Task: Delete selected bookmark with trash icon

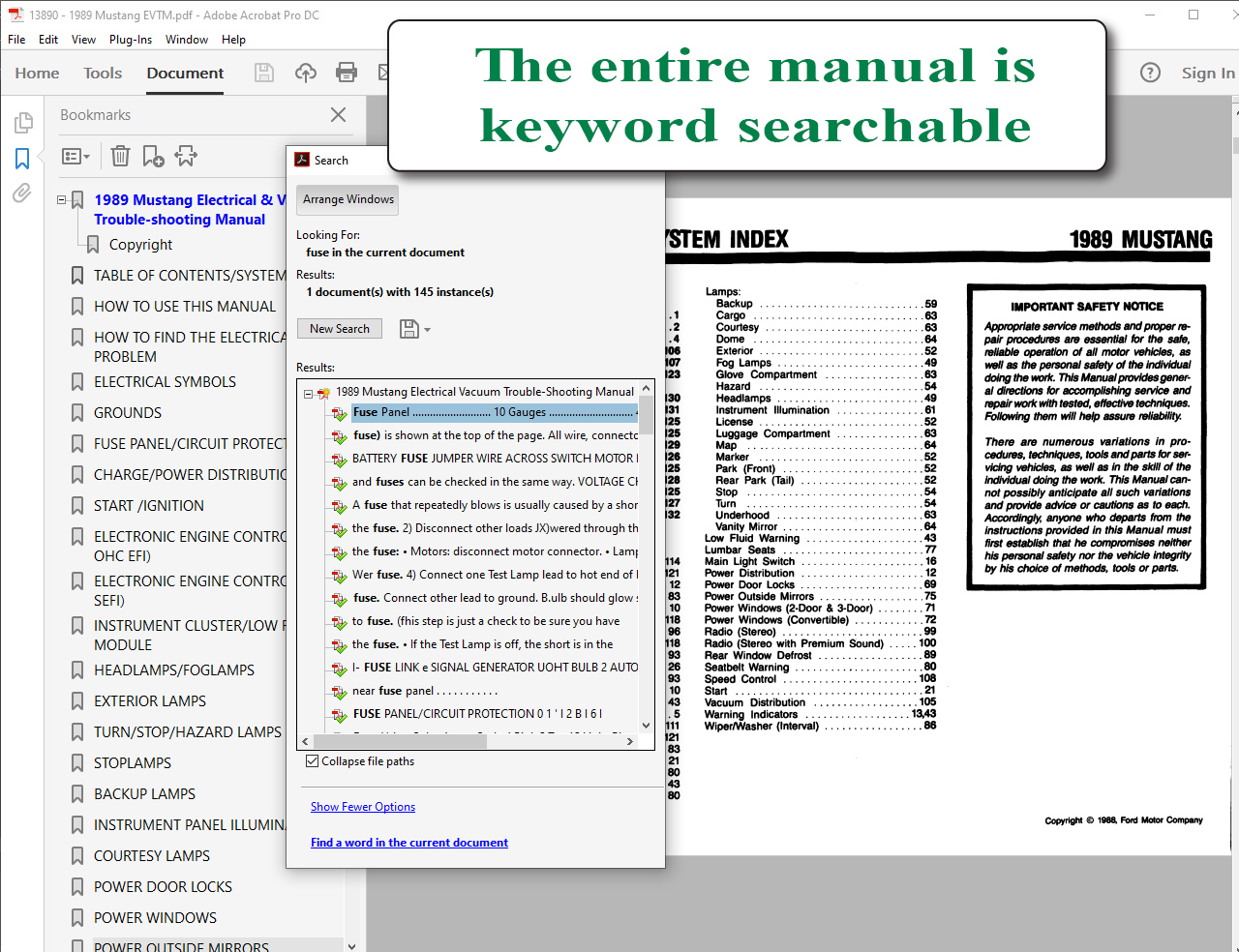Action: point(120,156)
